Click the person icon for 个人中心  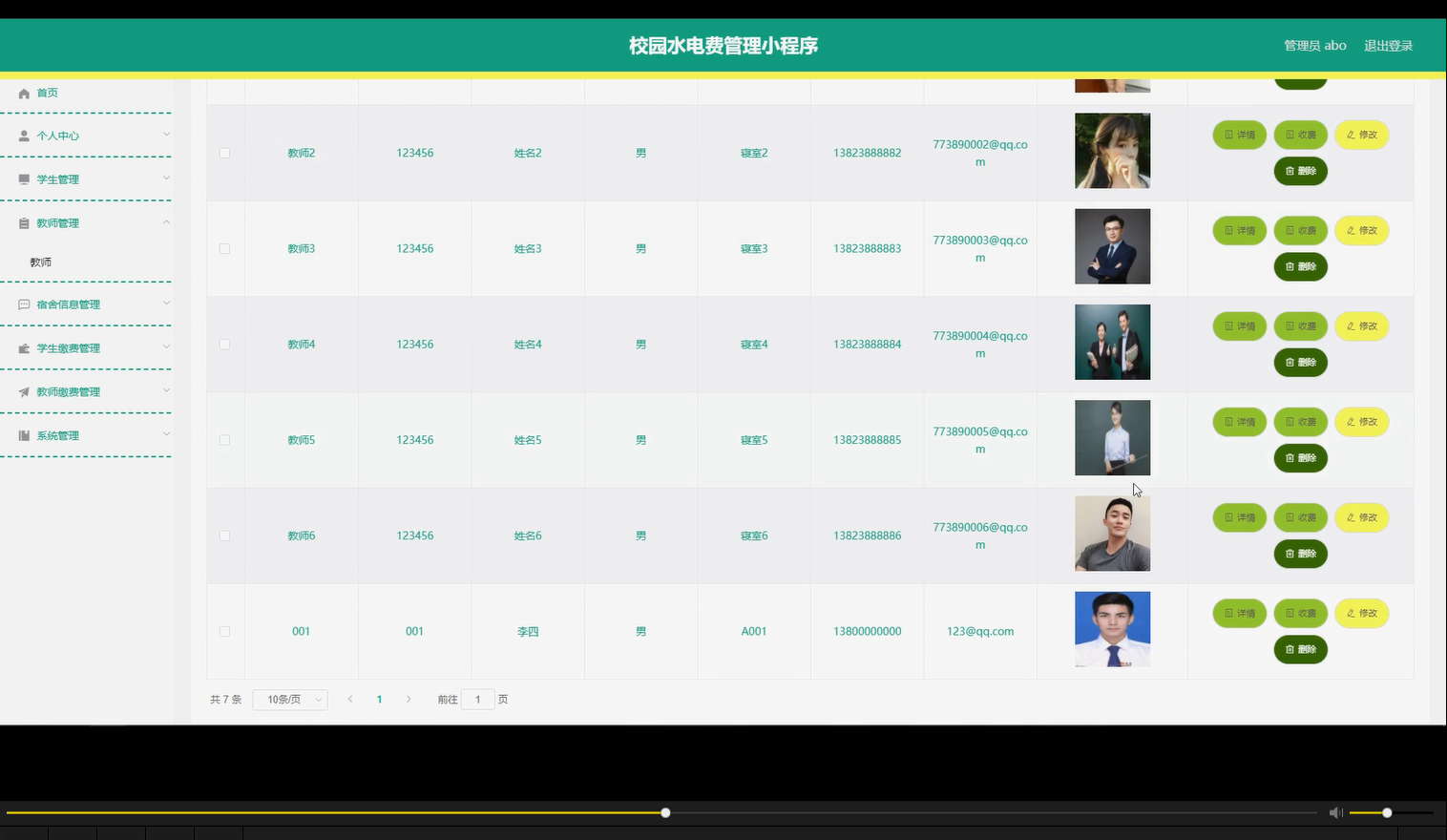point(24,136)
